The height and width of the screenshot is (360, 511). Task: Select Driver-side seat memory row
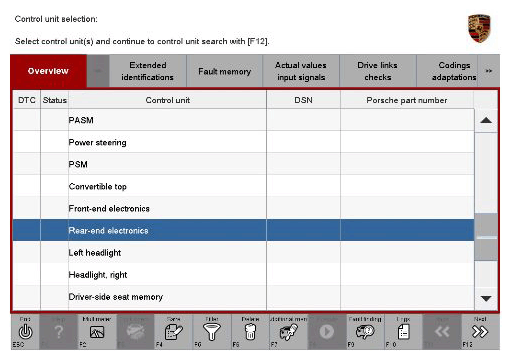coord(243,297)
